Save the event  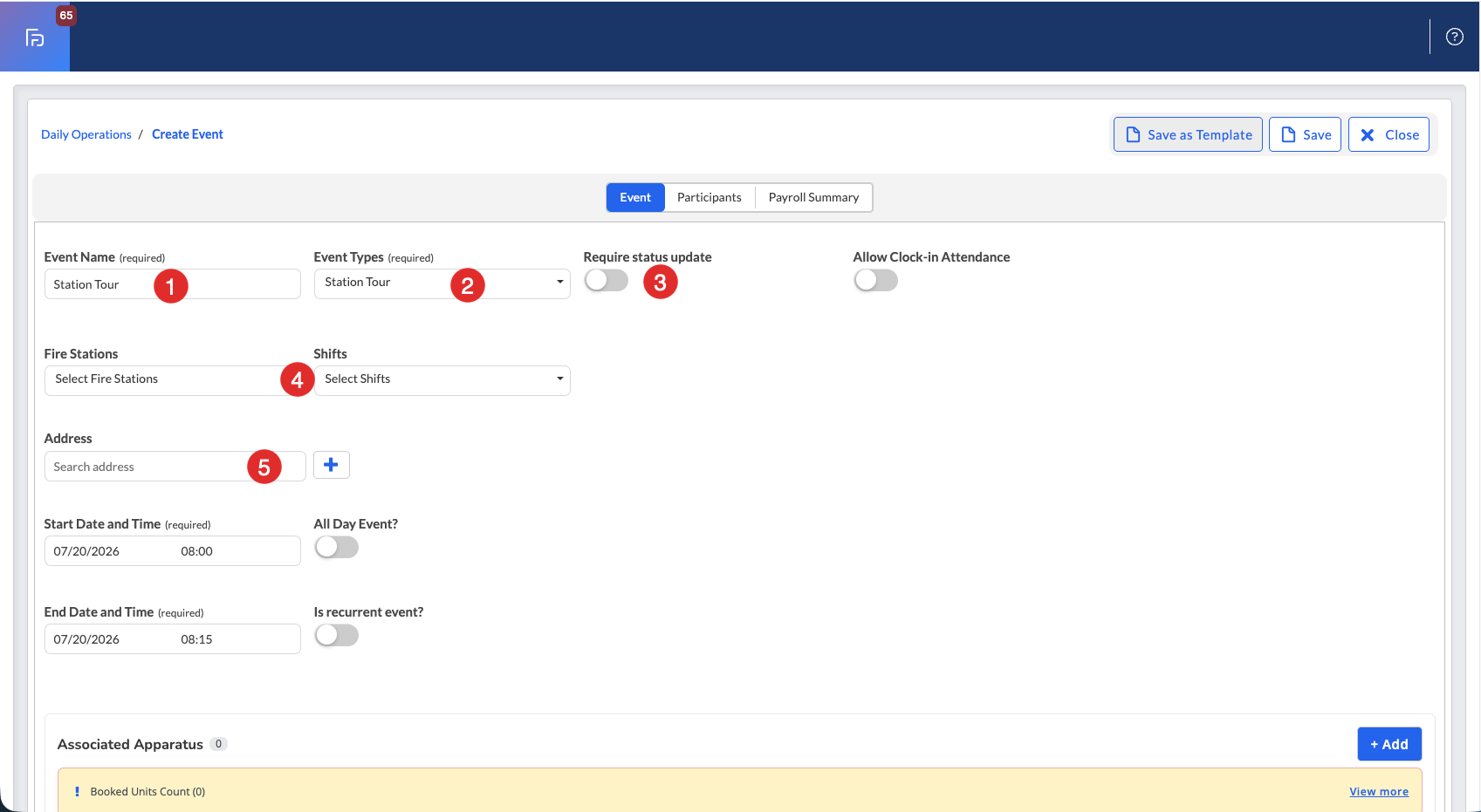coord(1305,134)
